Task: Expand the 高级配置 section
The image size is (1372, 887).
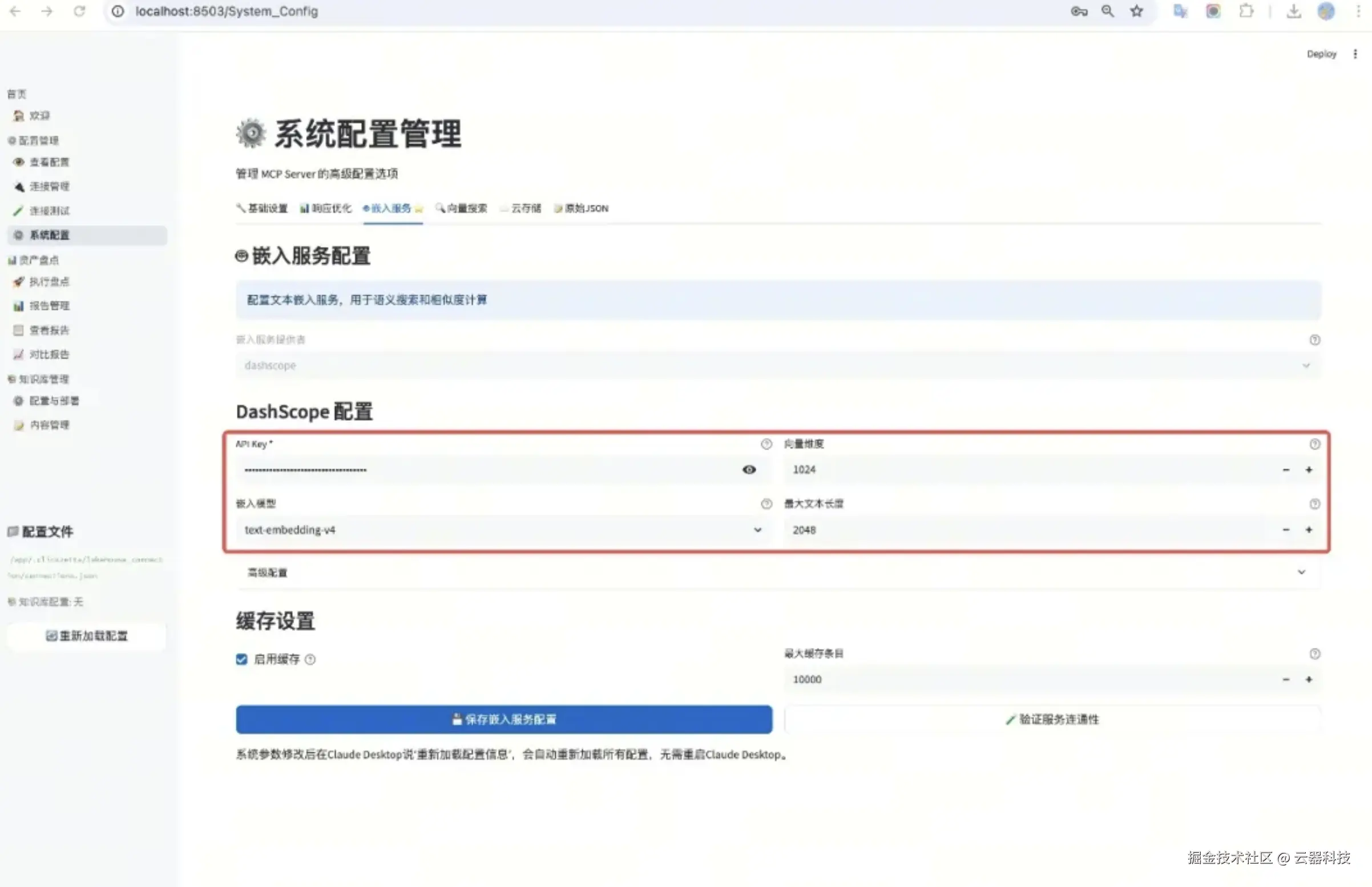Action: click(777, 572)
